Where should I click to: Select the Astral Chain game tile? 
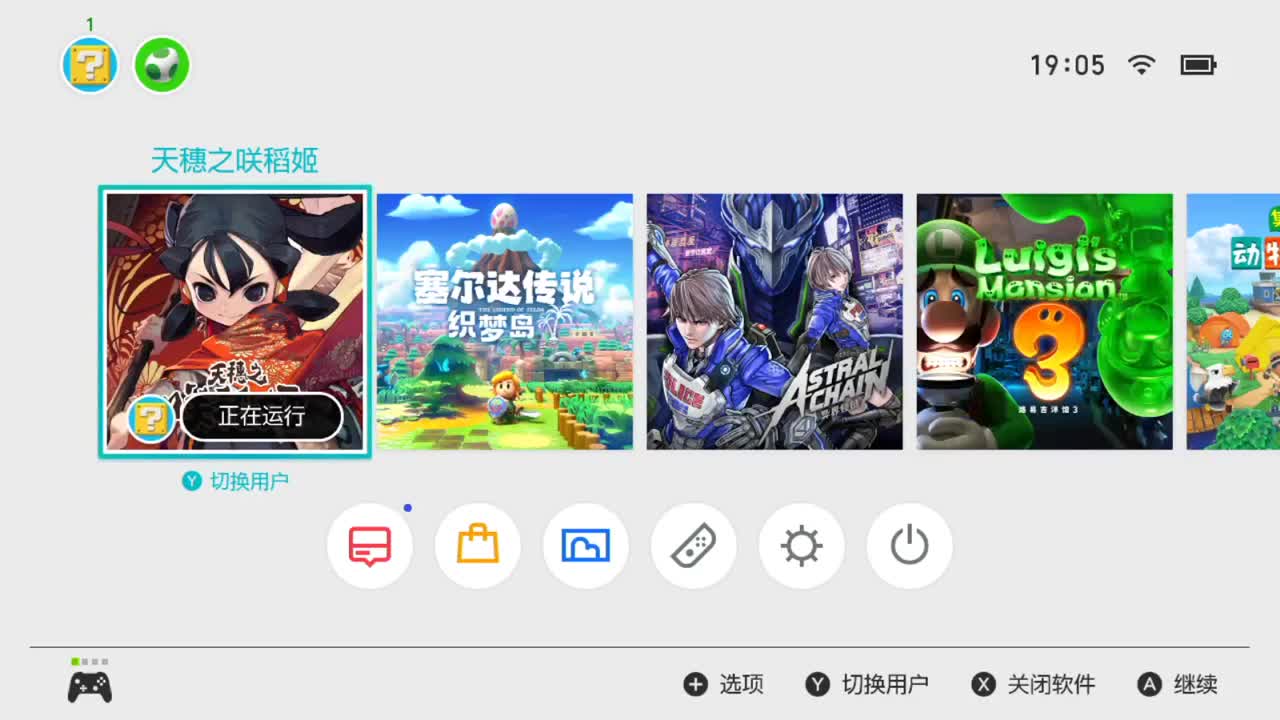pos(775,322)
